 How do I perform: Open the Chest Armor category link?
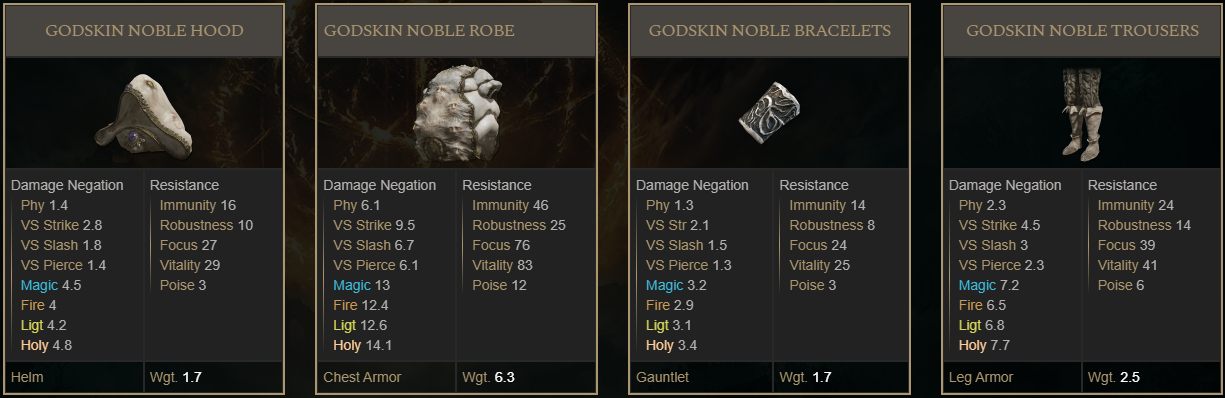361,377
